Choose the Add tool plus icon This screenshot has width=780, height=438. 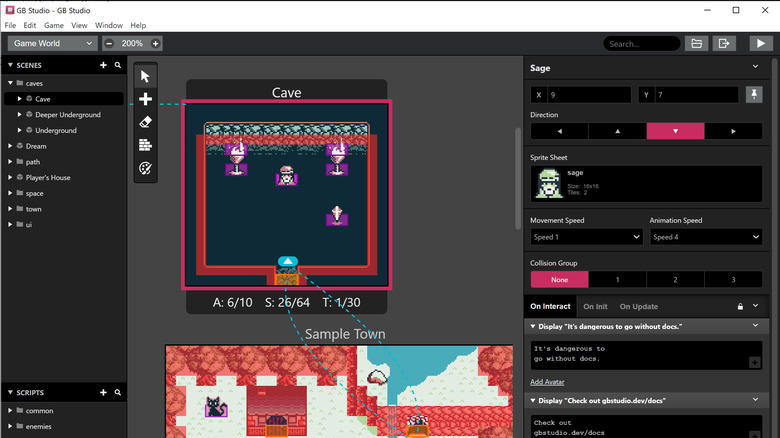point(145,100)
